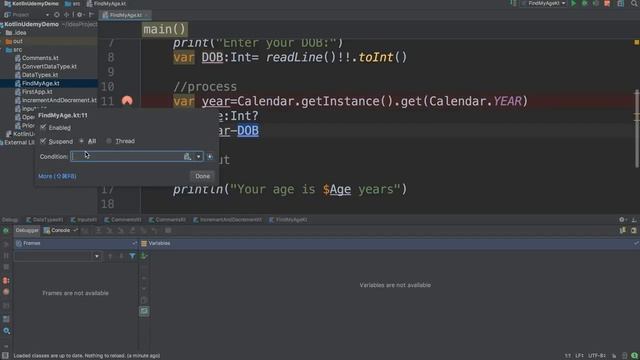Click the editor vertical scrollbar

[x=637, y=128]
